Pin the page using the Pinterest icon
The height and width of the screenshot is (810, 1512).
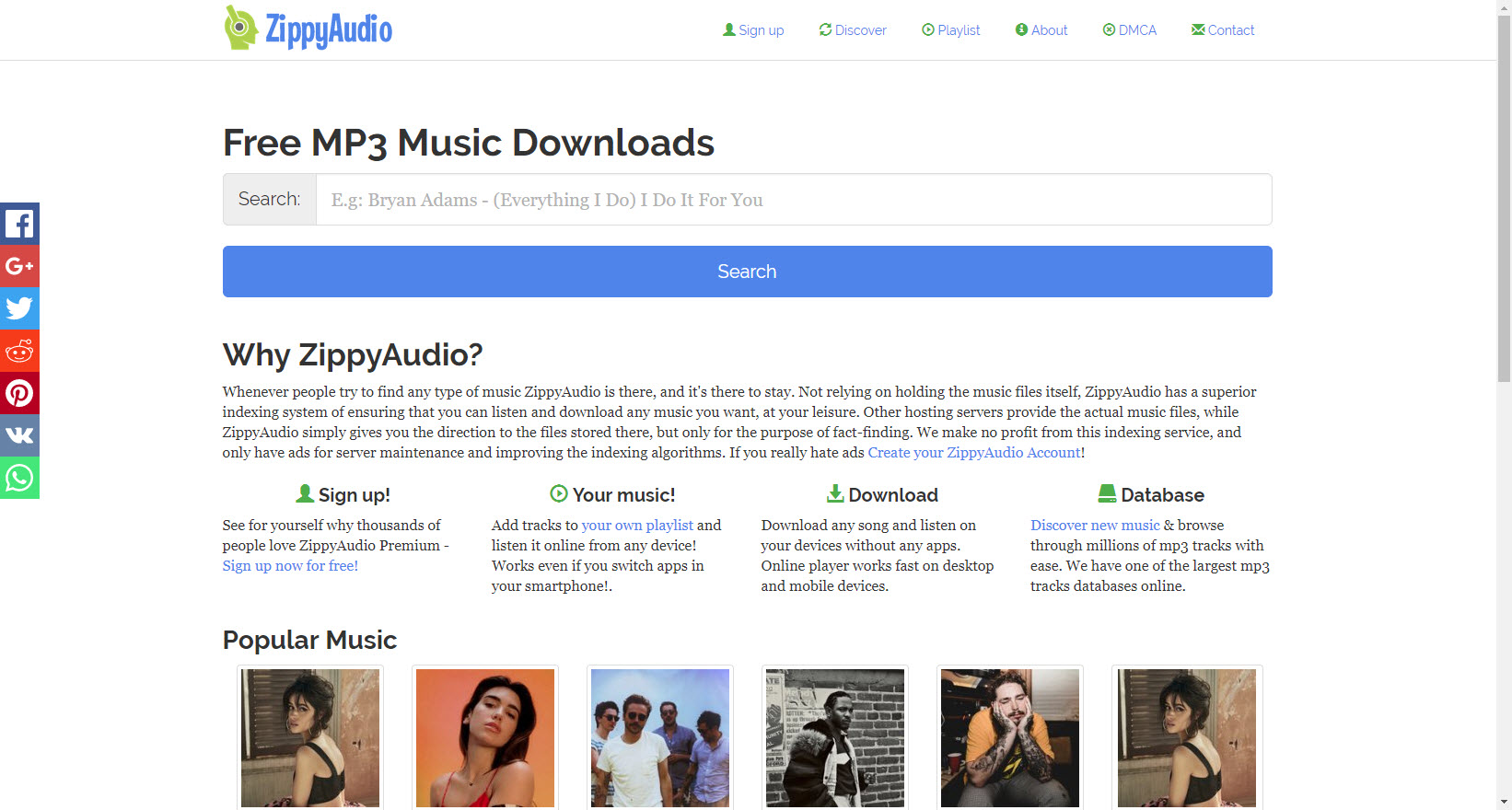point(19,393)
